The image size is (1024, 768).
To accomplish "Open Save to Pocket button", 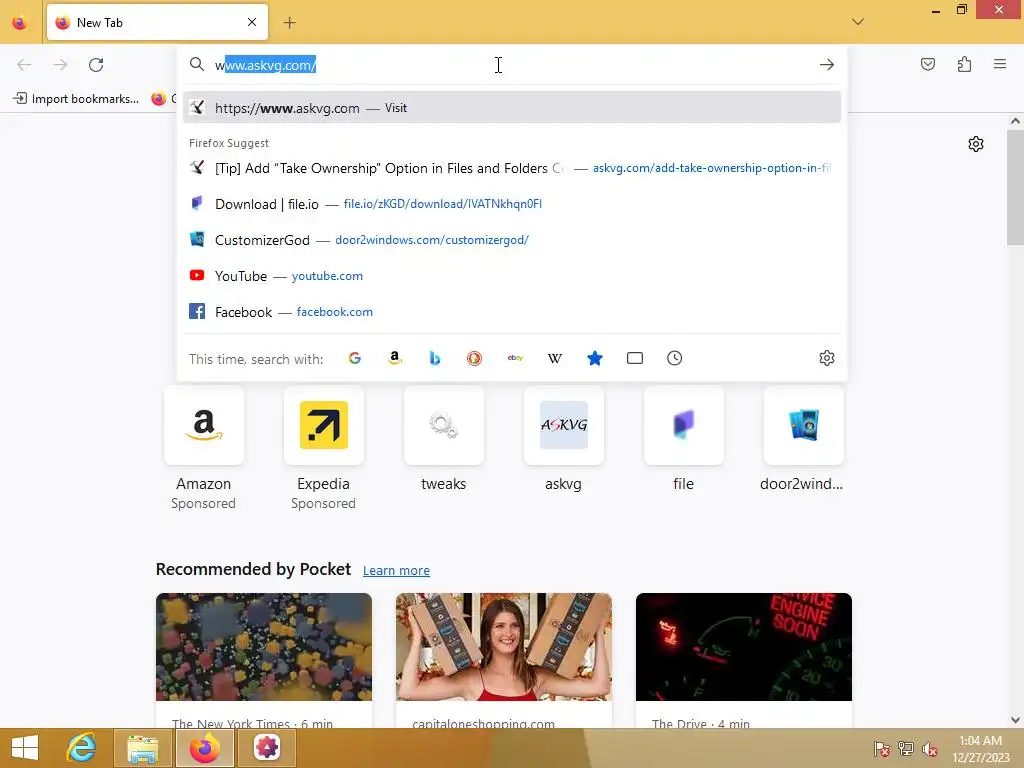I will click(928, 64).
